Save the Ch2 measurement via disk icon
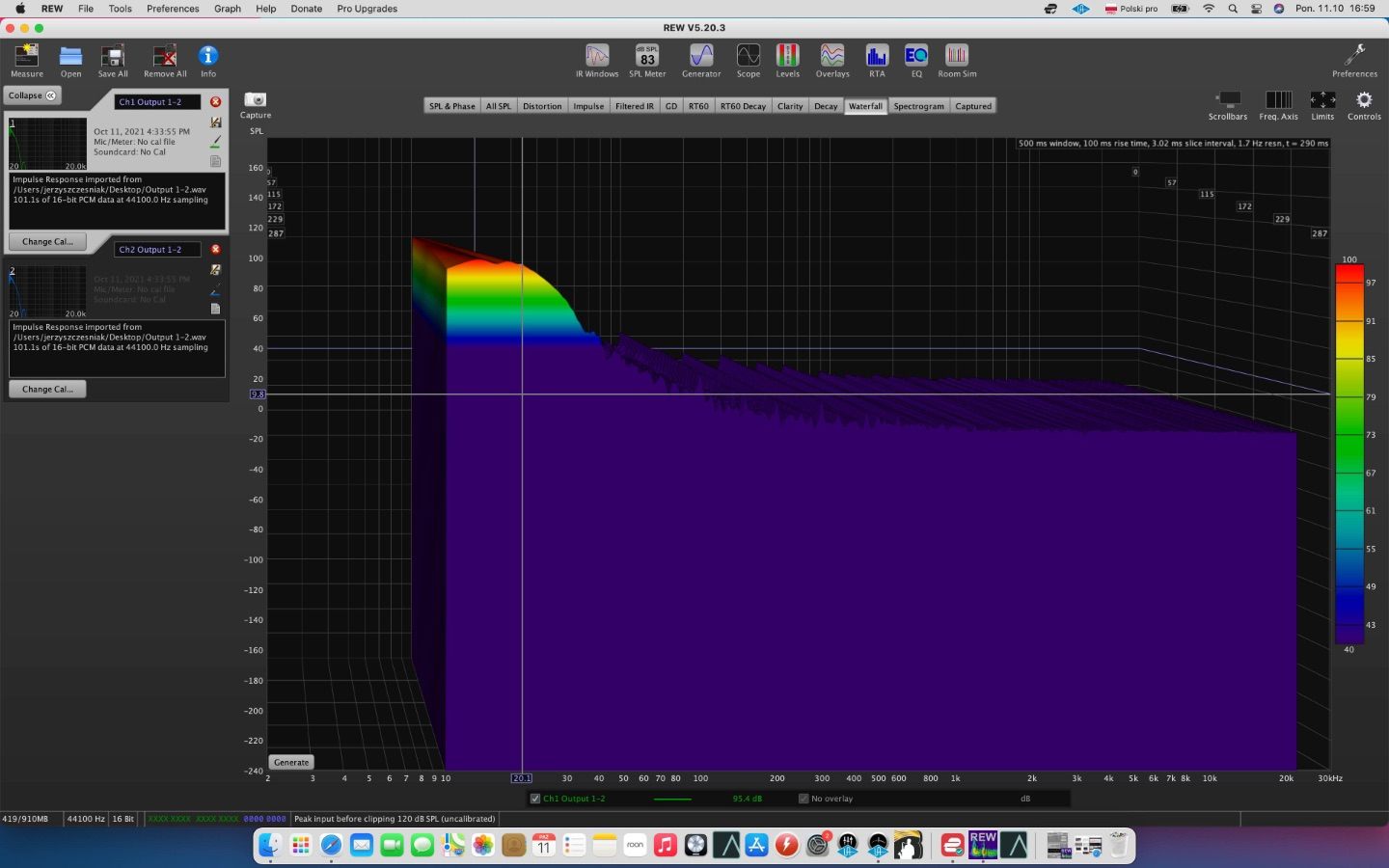The height and width of the screenshot is (868, 1389). (215, 270)
